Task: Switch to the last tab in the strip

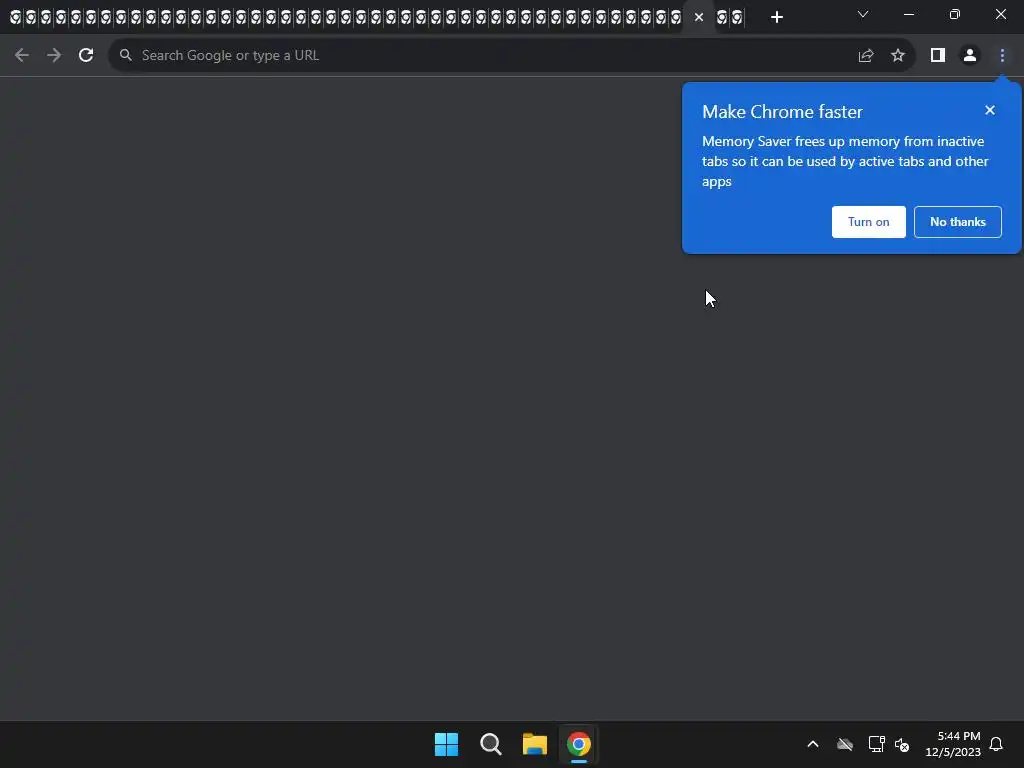Action: 737,18
